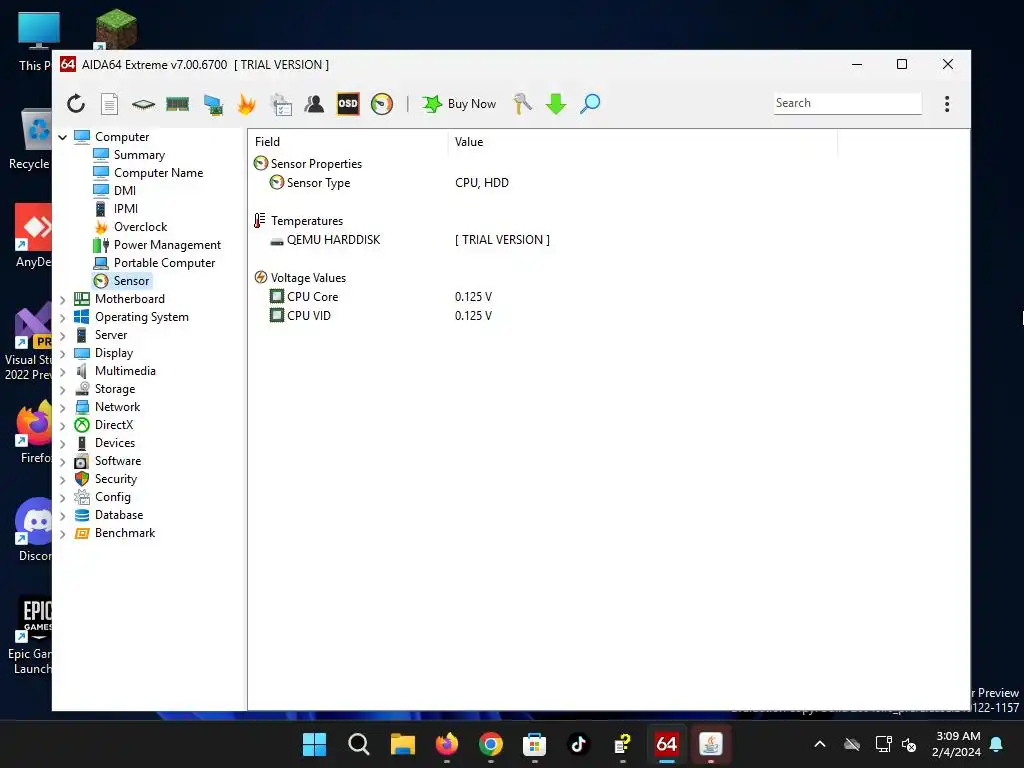
Task: Open the Discord desktop shortcut
Action: click(34, 530)
